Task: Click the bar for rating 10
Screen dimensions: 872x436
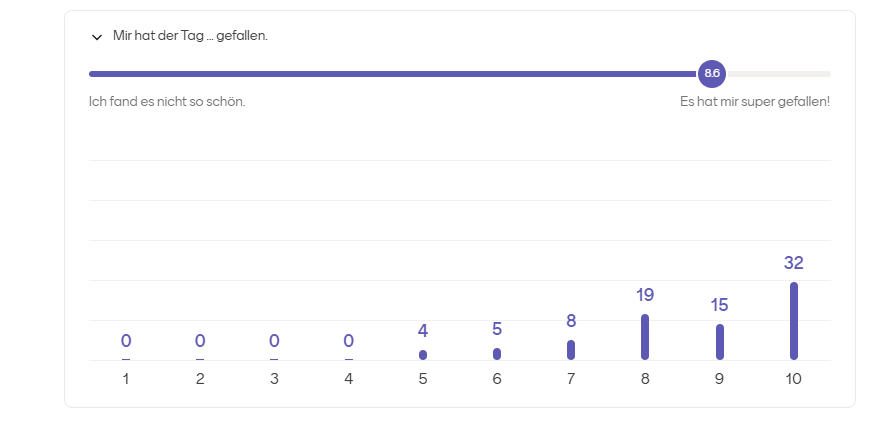Action: (x=794, y=321)
